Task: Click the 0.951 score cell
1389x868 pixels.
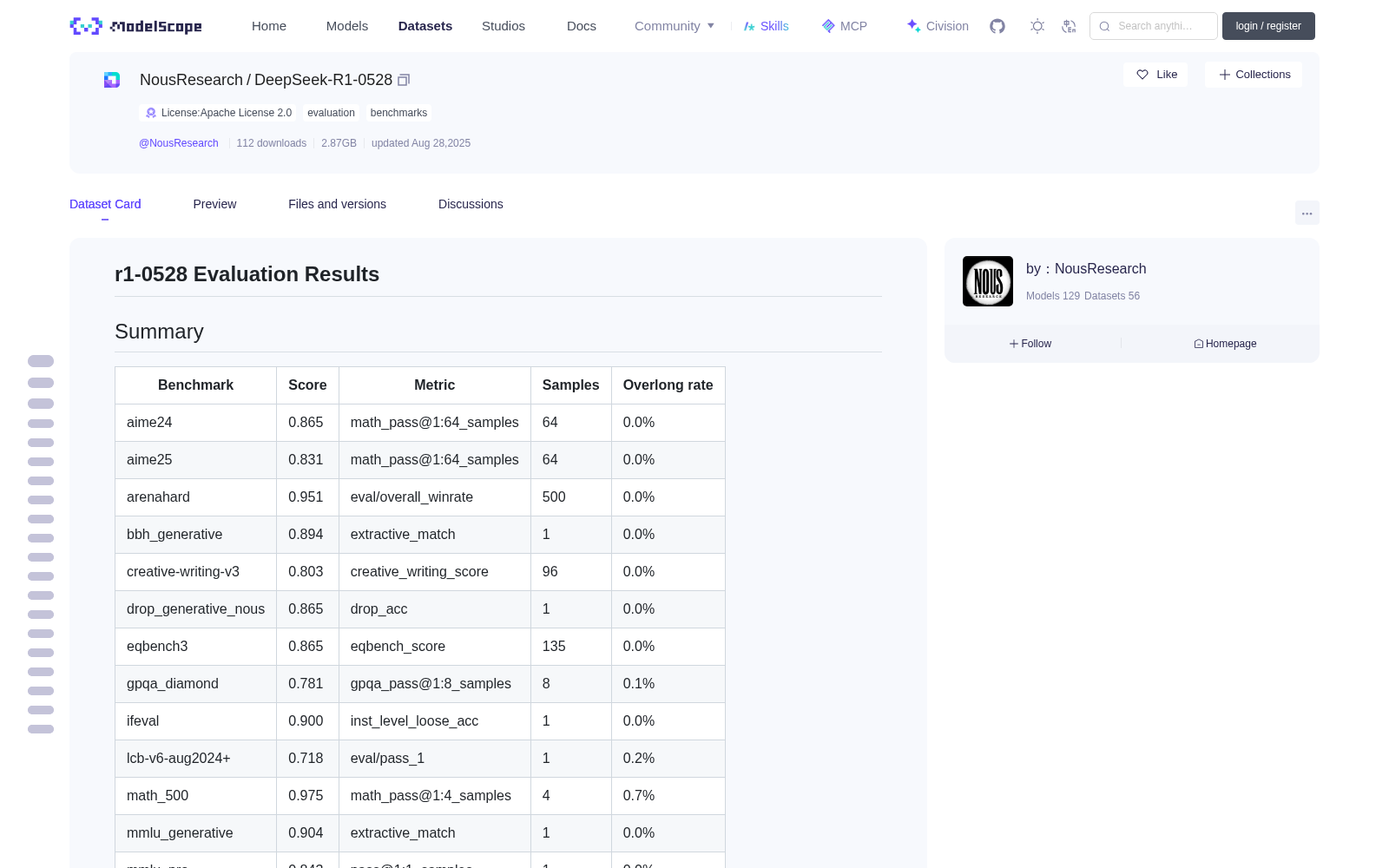Action: [x=307, y=497]
